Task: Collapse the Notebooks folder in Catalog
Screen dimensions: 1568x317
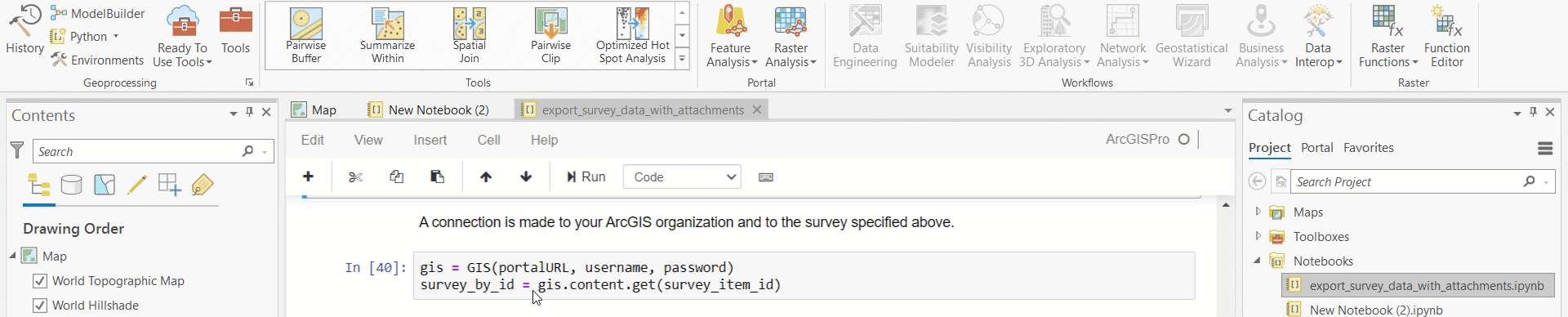Action: tap(1258, 261)
